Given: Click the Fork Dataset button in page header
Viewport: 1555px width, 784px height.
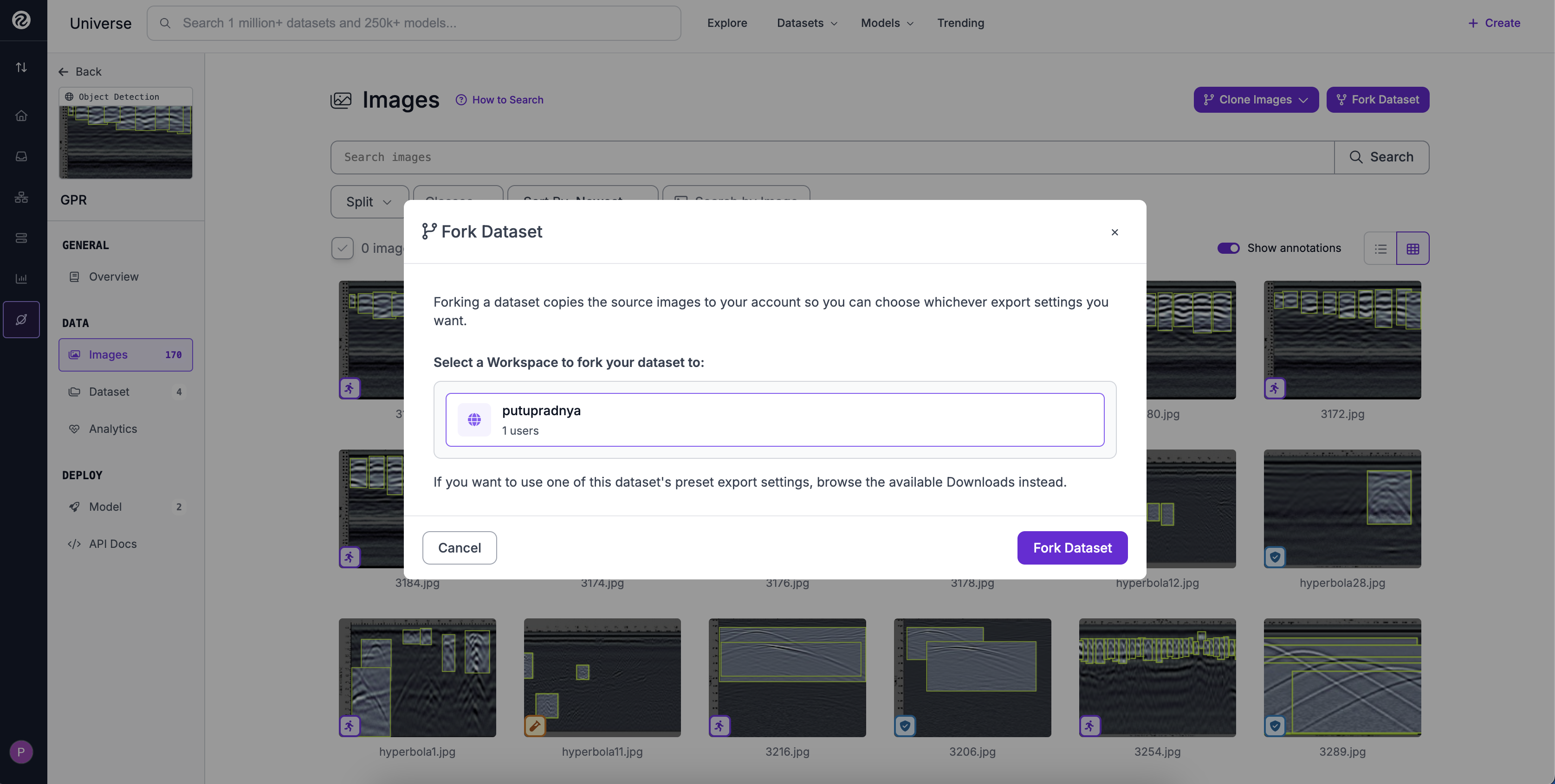Looking at the screenshot, I should point(1378,99).
